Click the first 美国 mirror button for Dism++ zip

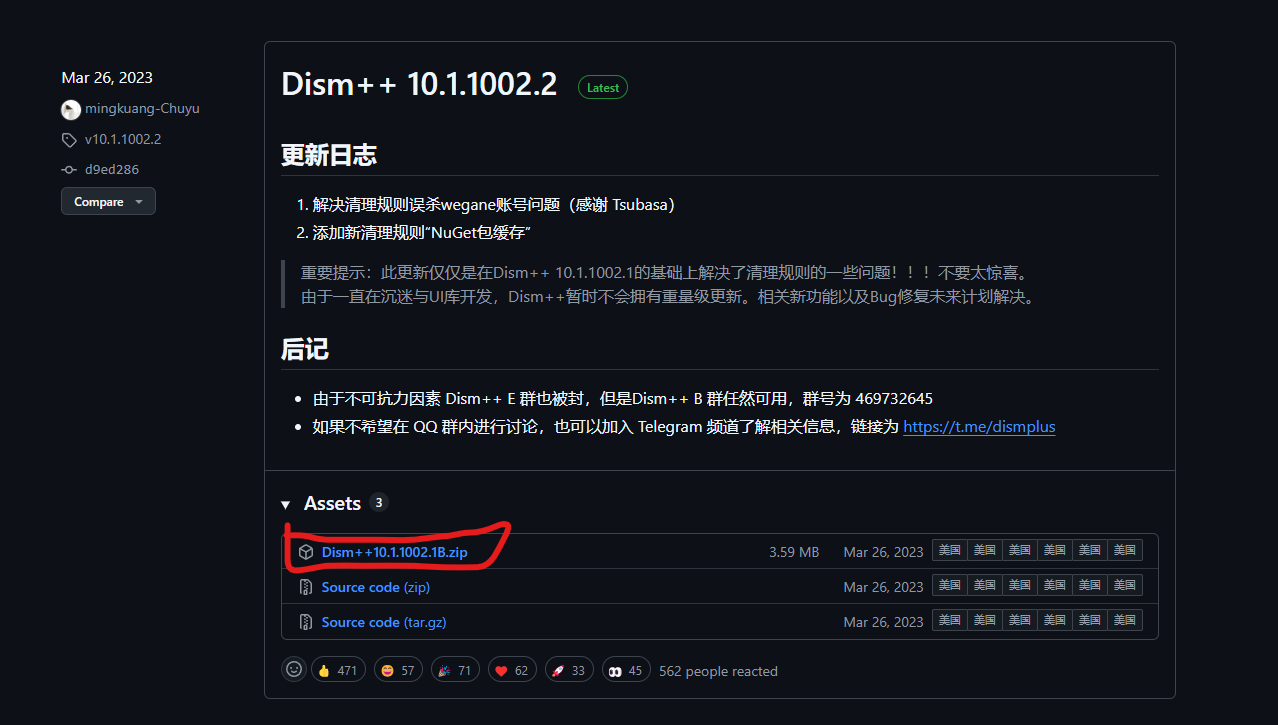point(949,550)
